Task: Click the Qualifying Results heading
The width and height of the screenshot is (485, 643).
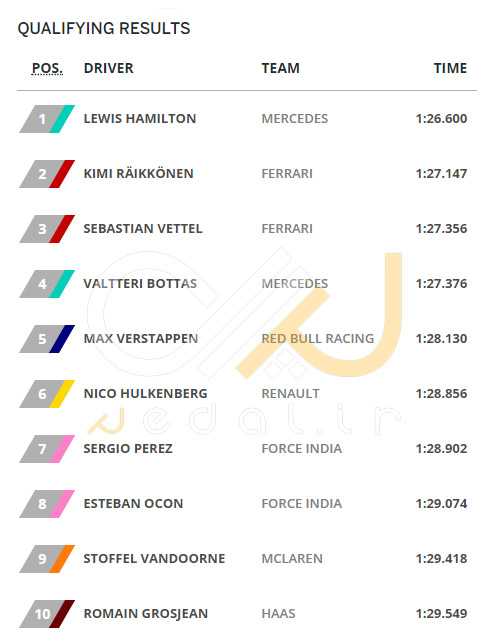Action: click(104, 28)
